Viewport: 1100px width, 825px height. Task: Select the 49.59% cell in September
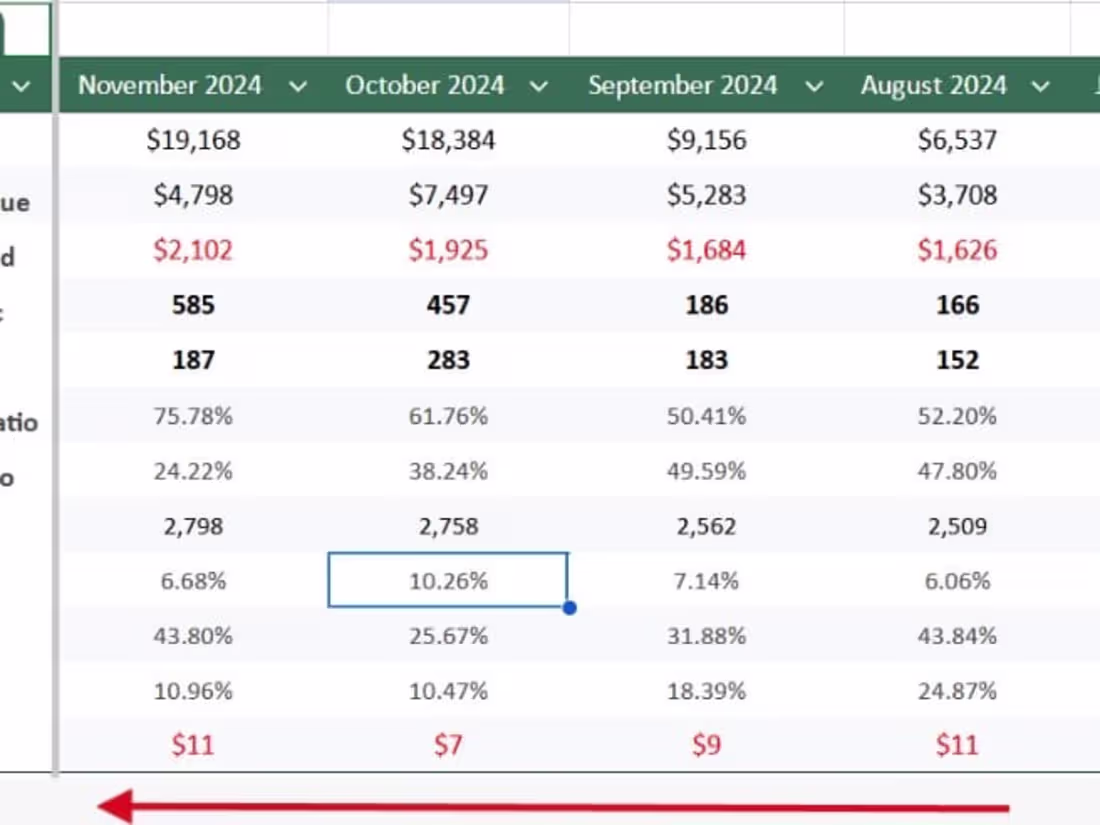706,471
